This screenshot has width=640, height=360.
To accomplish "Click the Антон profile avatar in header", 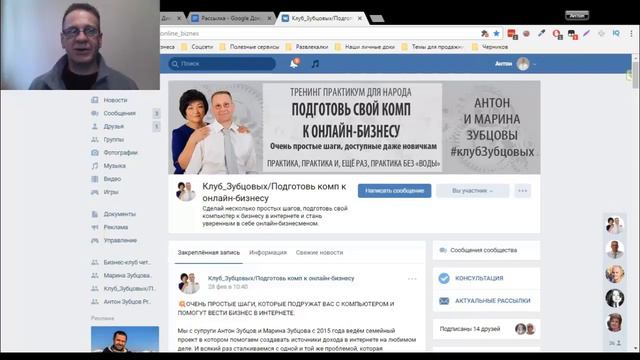I will pos(523,64).
